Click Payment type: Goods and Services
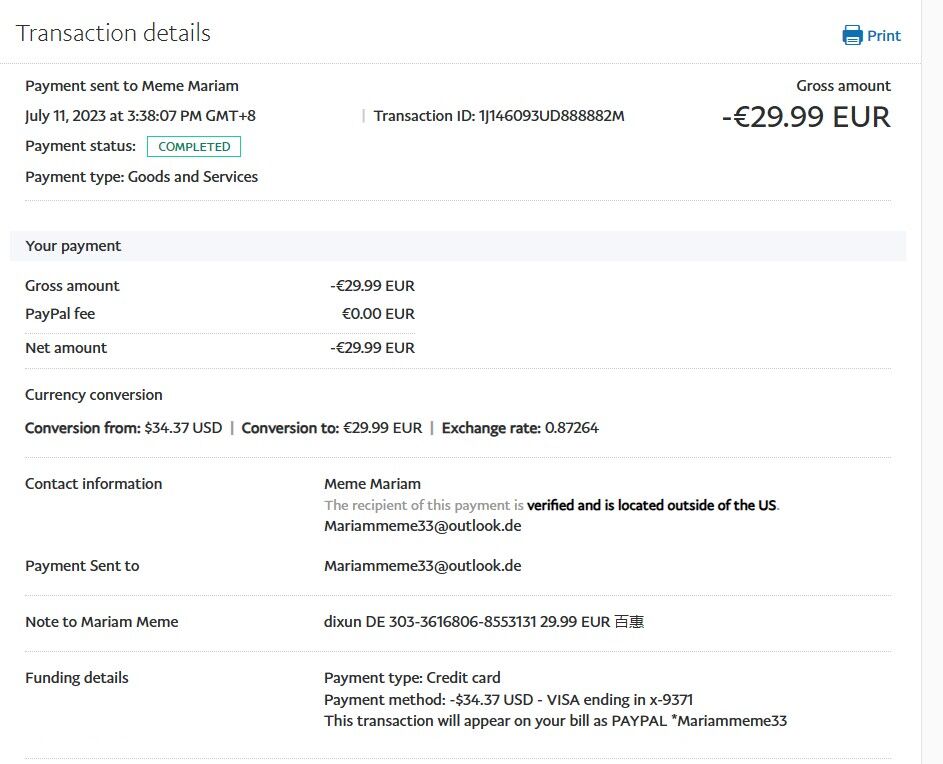Screen dimensions: 943x764 point(141,177)
